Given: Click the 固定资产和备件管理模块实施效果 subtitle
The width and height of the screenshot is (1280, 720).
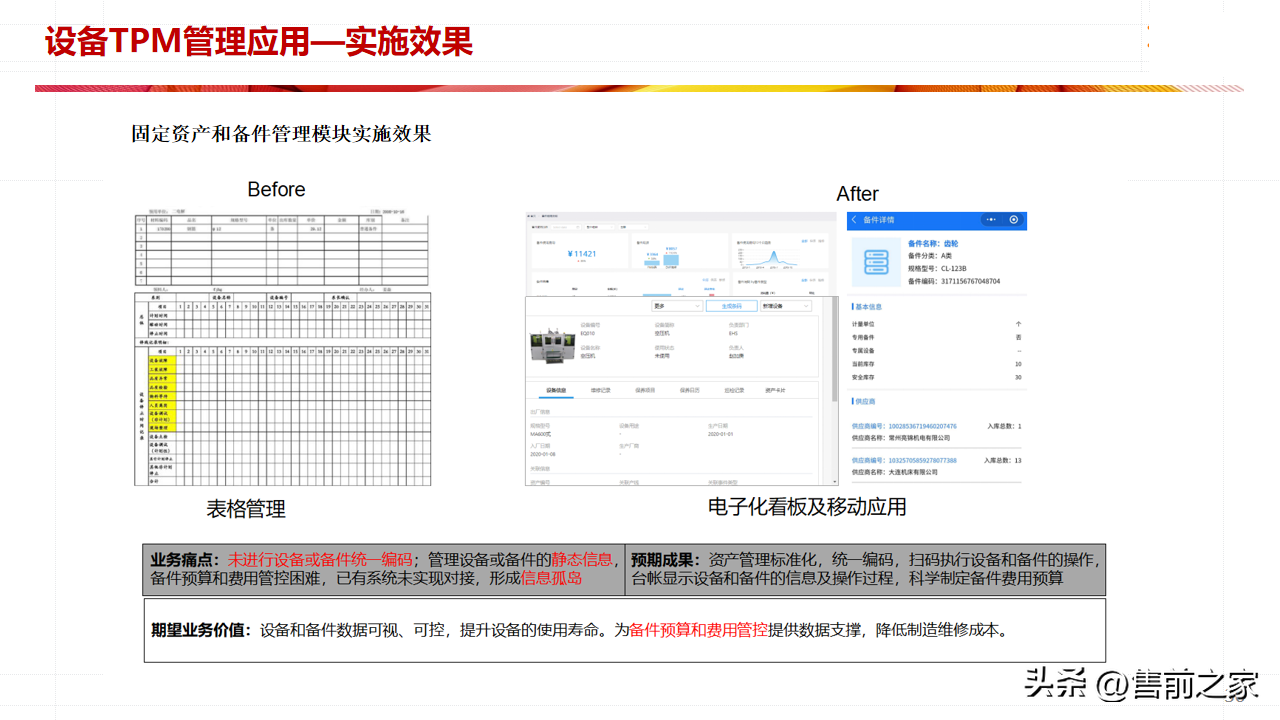Looking at the screenshot, I should (281, 133).
